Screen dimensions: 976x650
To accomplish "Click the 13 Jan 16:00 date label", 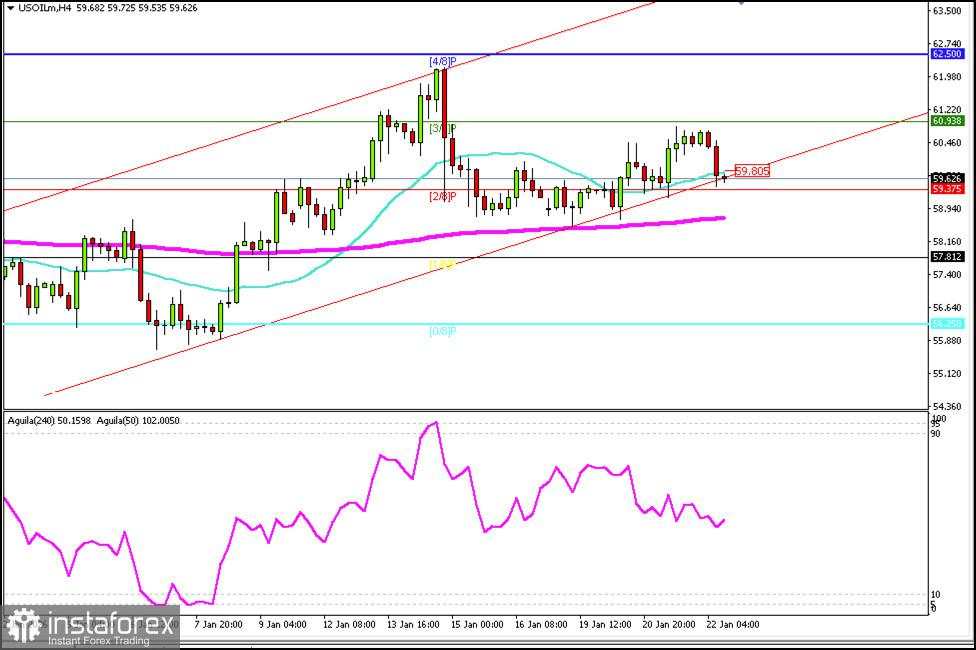I will [x=411, y=624].
